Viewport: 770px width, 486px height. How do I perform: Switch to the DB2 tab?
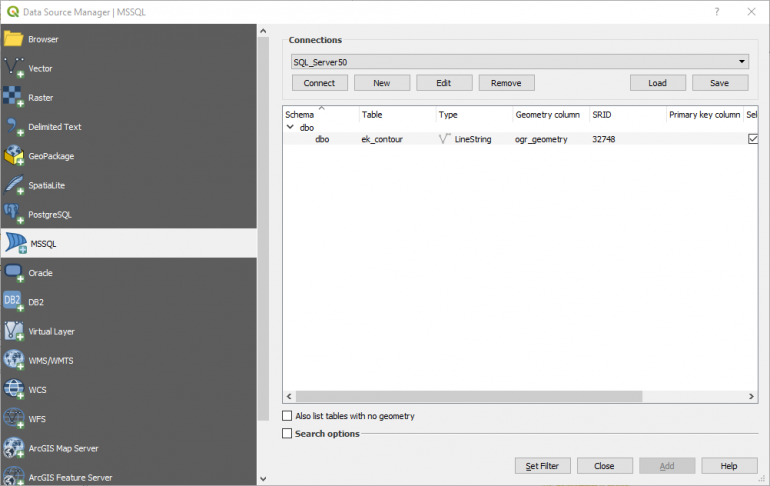36,302
